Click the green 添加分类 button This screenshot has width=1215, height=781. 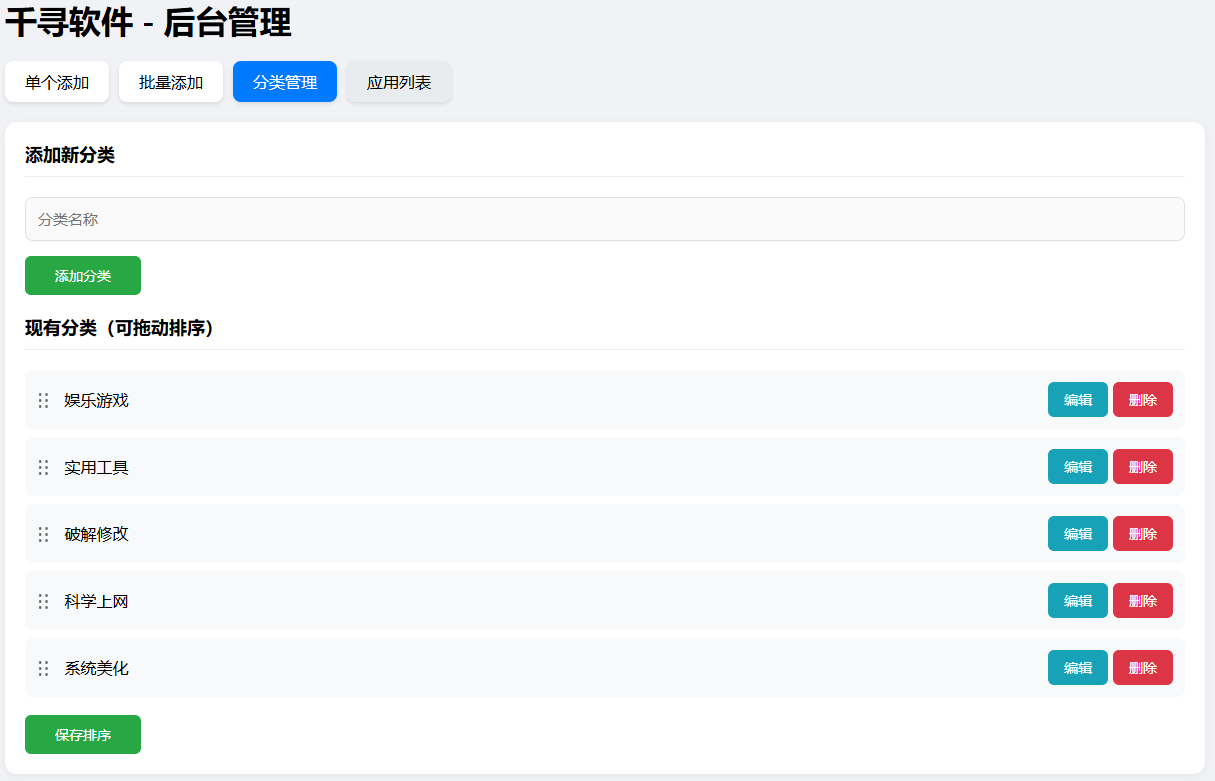tap(83, 275)
